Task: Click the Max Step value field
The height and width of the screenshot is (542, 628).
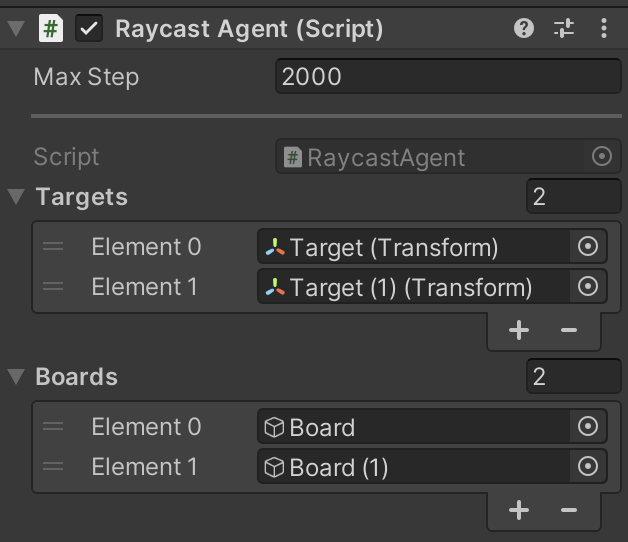Action: 449,76
